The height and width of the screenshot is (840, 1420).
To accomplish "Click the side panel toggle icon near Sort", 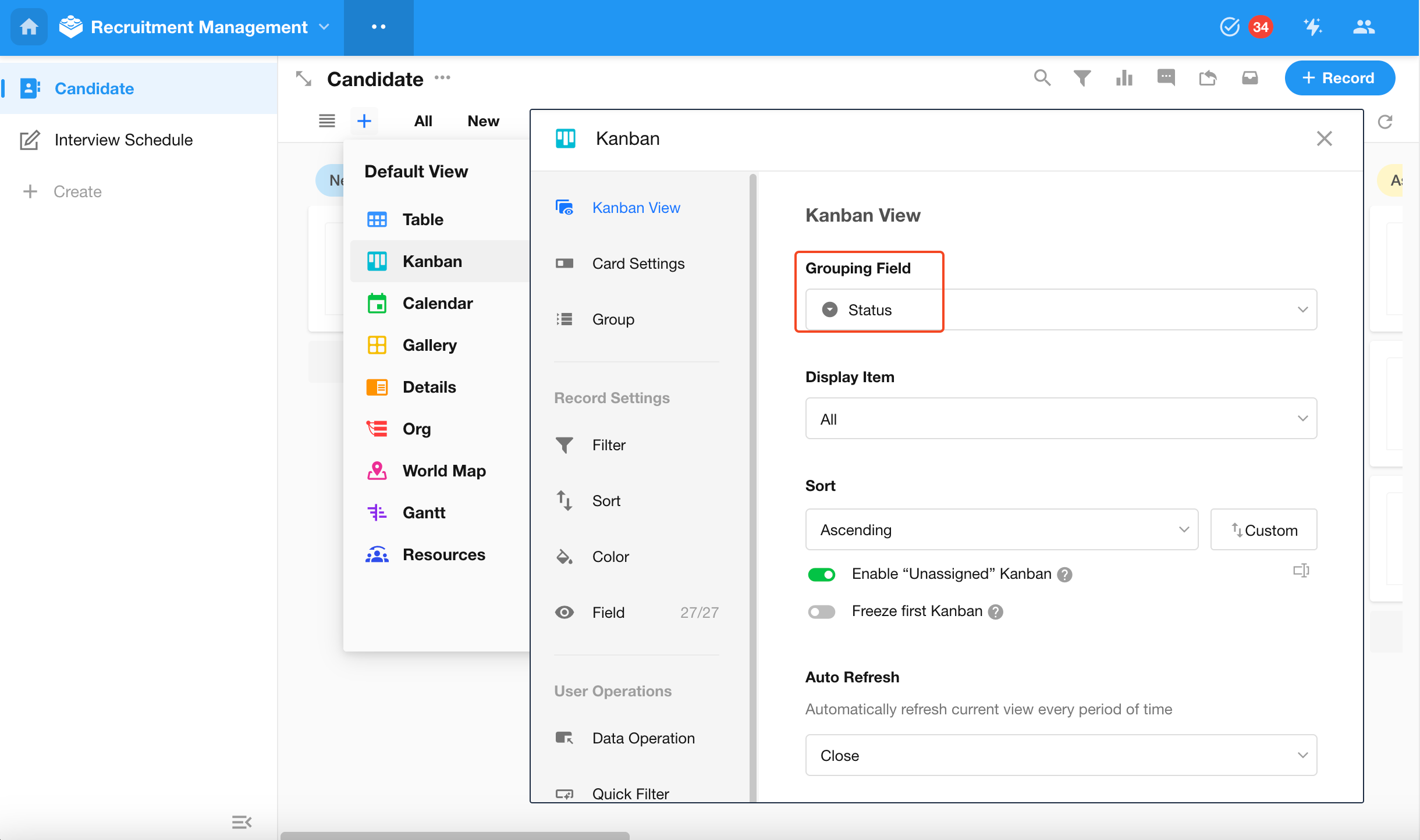I will [1301, 571].
